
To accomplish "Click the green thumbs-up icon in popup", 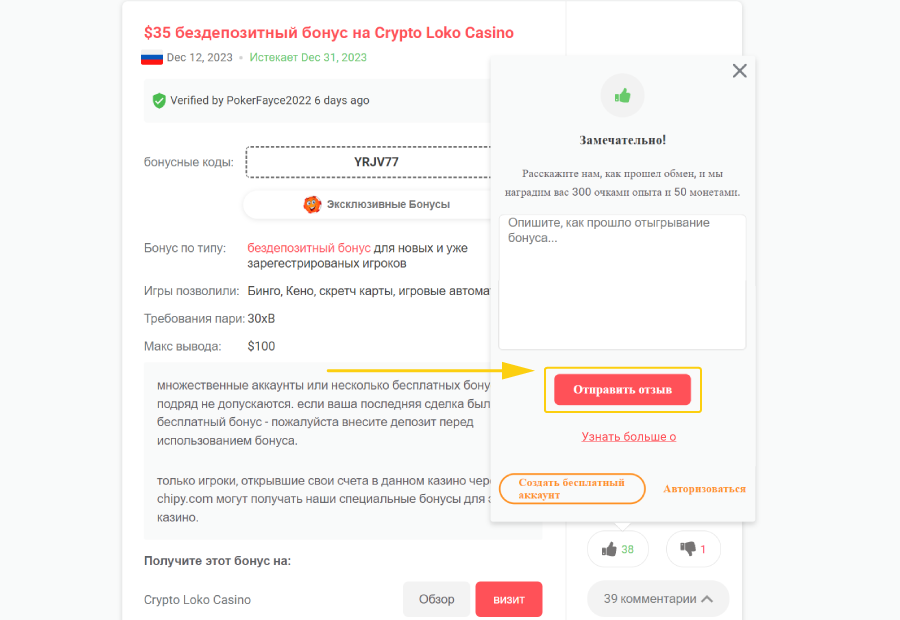I will (x=623, y=96).
